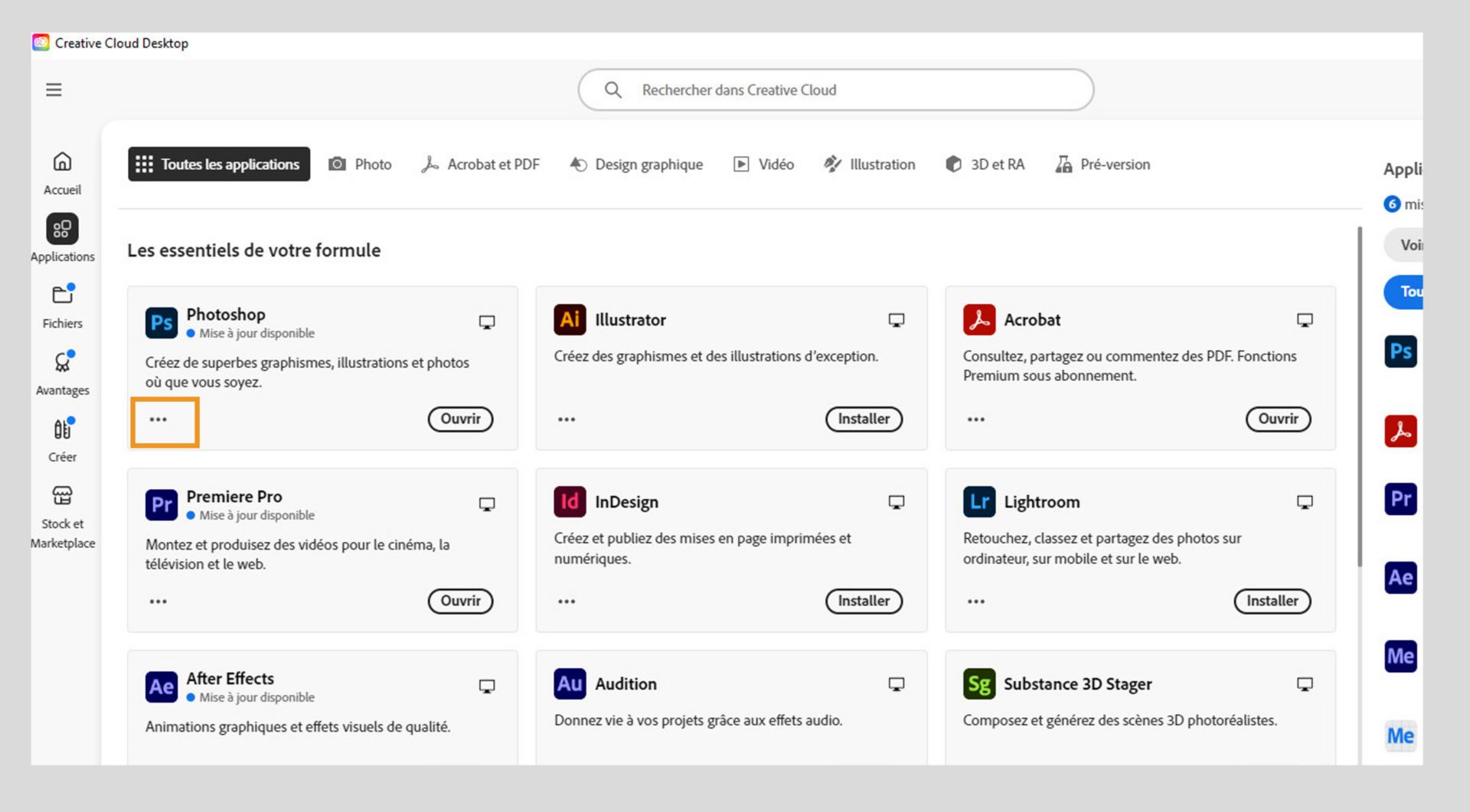
Task: Click the Creative Cloud search field
Action: coord(835,90)
